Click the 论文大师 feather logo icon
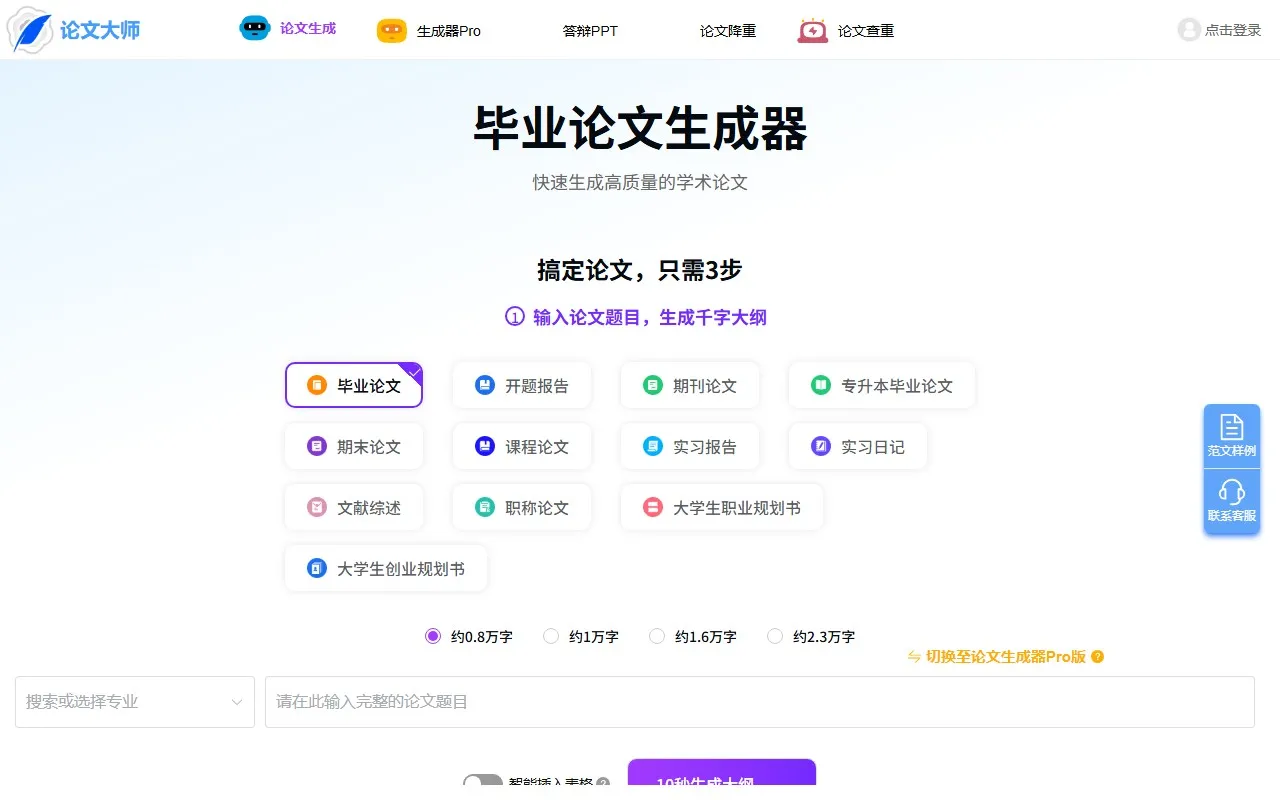This screenshot has height=800, width=1280. [28, 30]
